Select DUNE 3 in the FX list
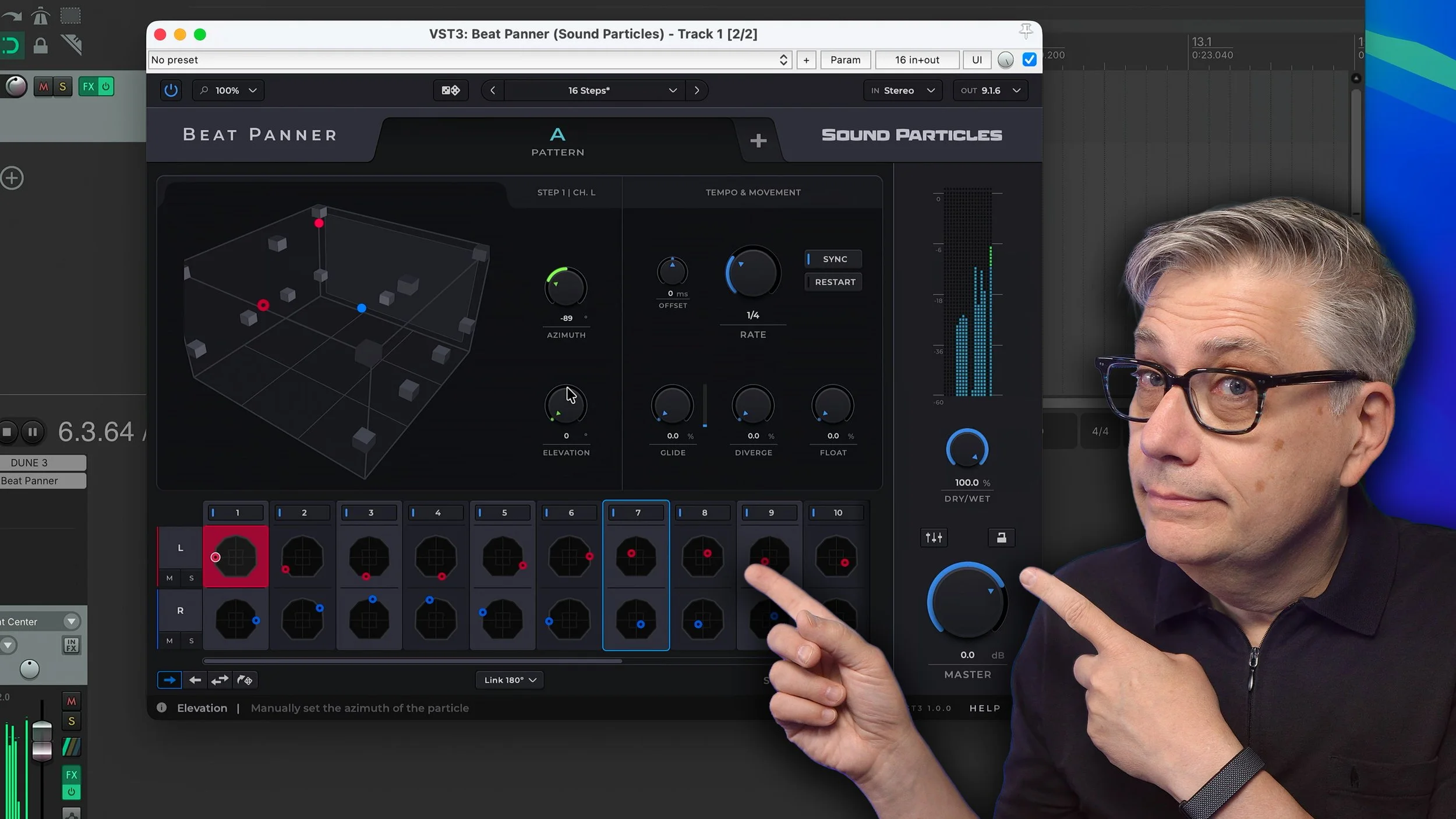Screen dimensions: 1456x819 click(x=43, y=463)
